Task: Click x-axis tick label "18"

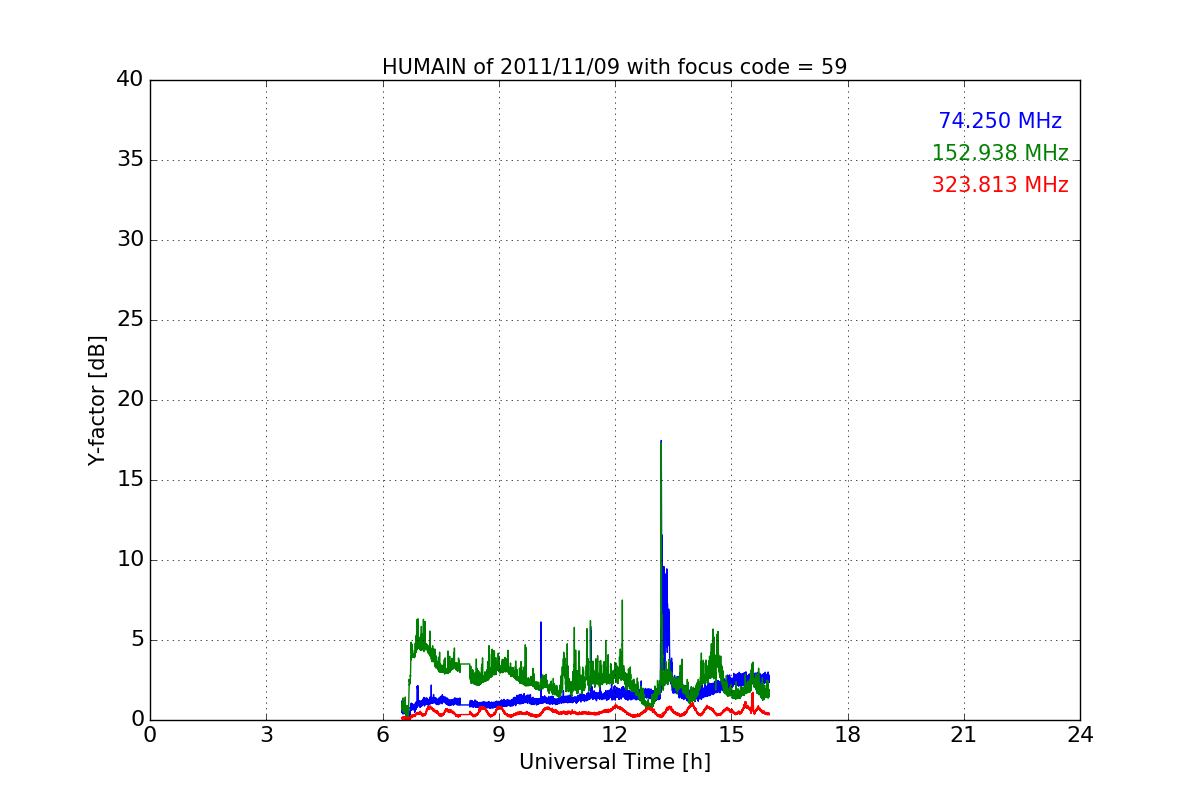Action: 848,735
